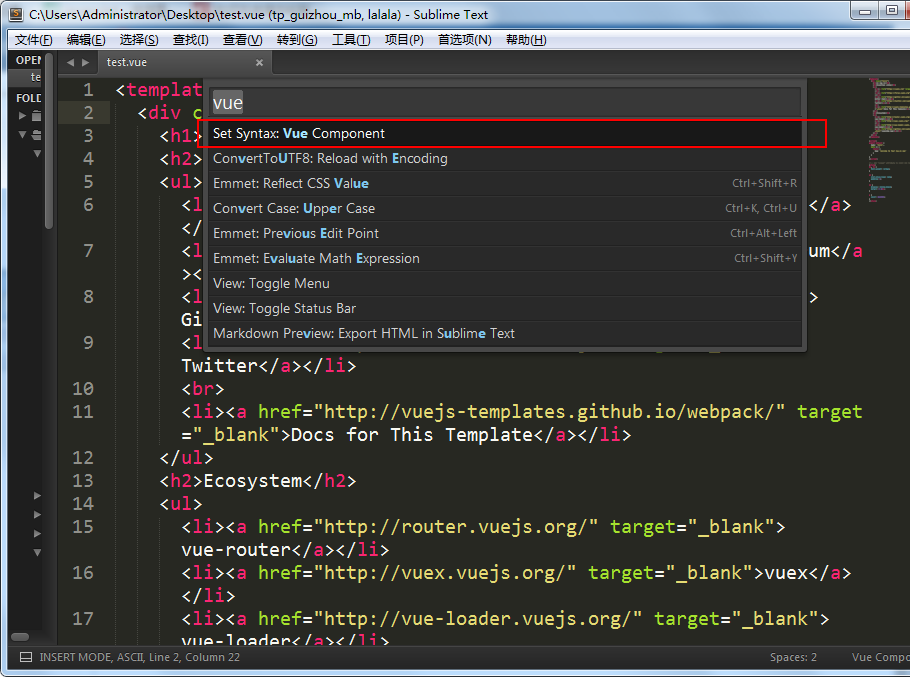Switch to the test.vue tab

point(126,62)
